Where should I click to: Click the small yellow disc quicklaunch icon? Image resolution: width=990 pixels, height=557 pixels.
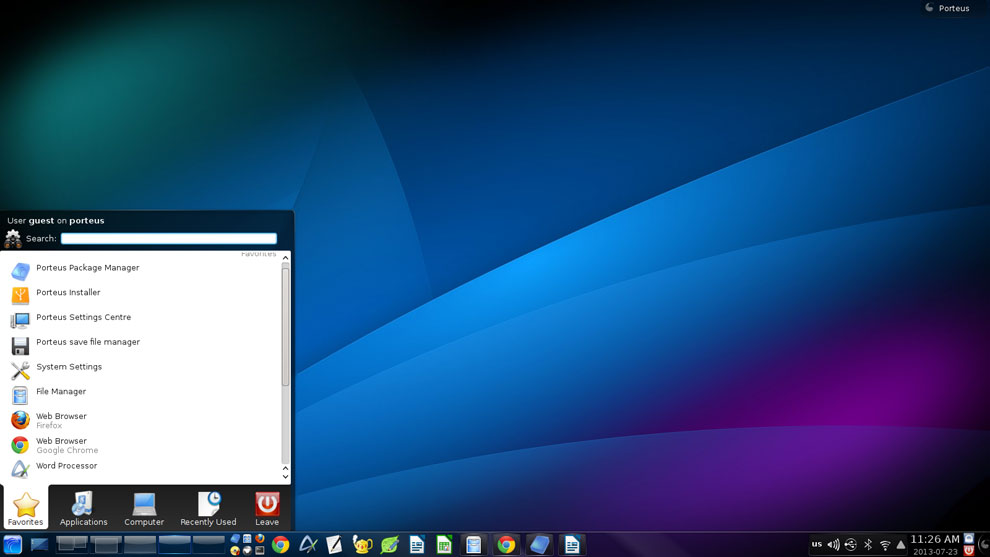[x=235, y=550]
